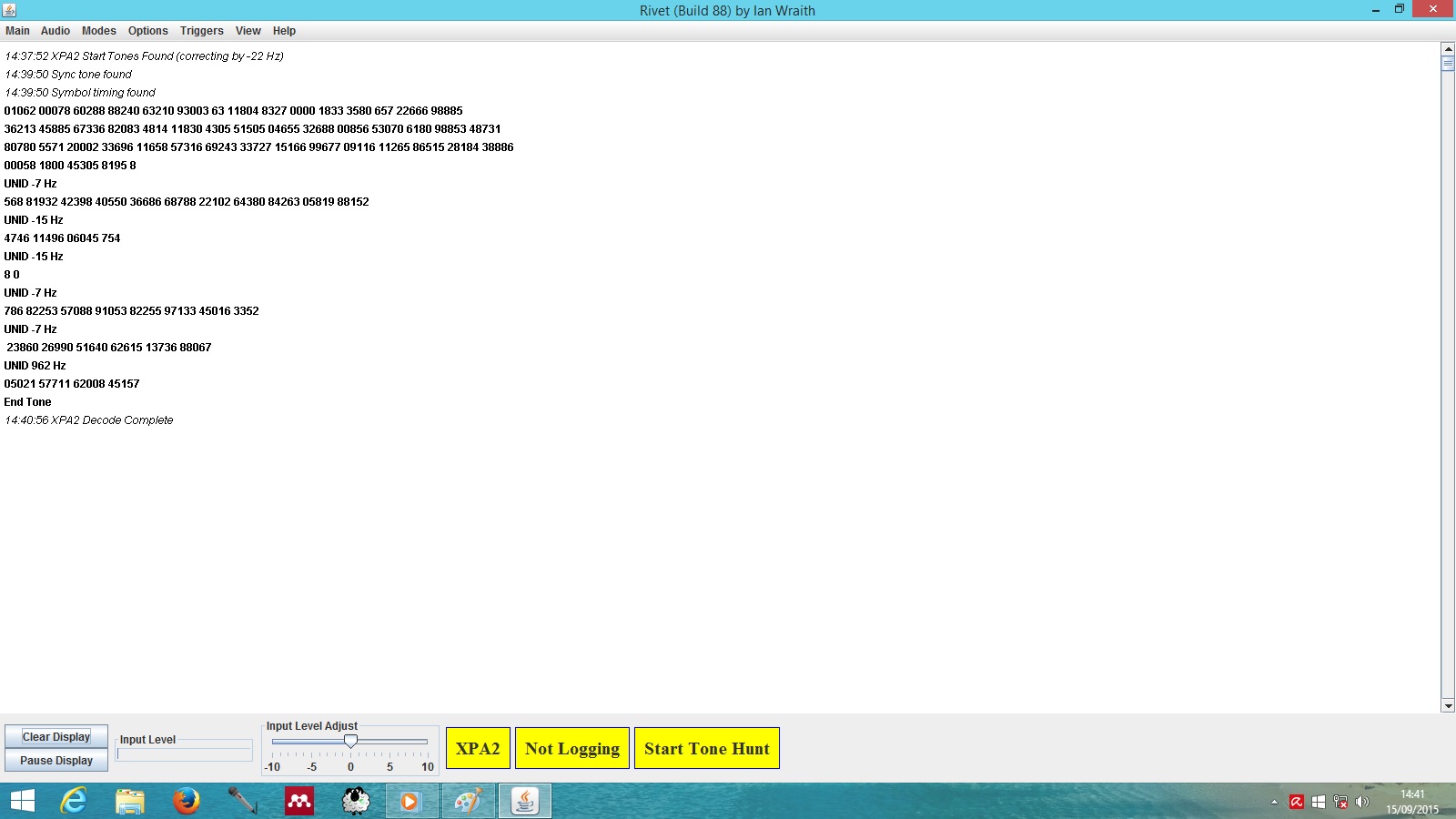Click the Start Tone Hunt button
Viewport: 1456px width, 819px height.
[x=706, y=748]
